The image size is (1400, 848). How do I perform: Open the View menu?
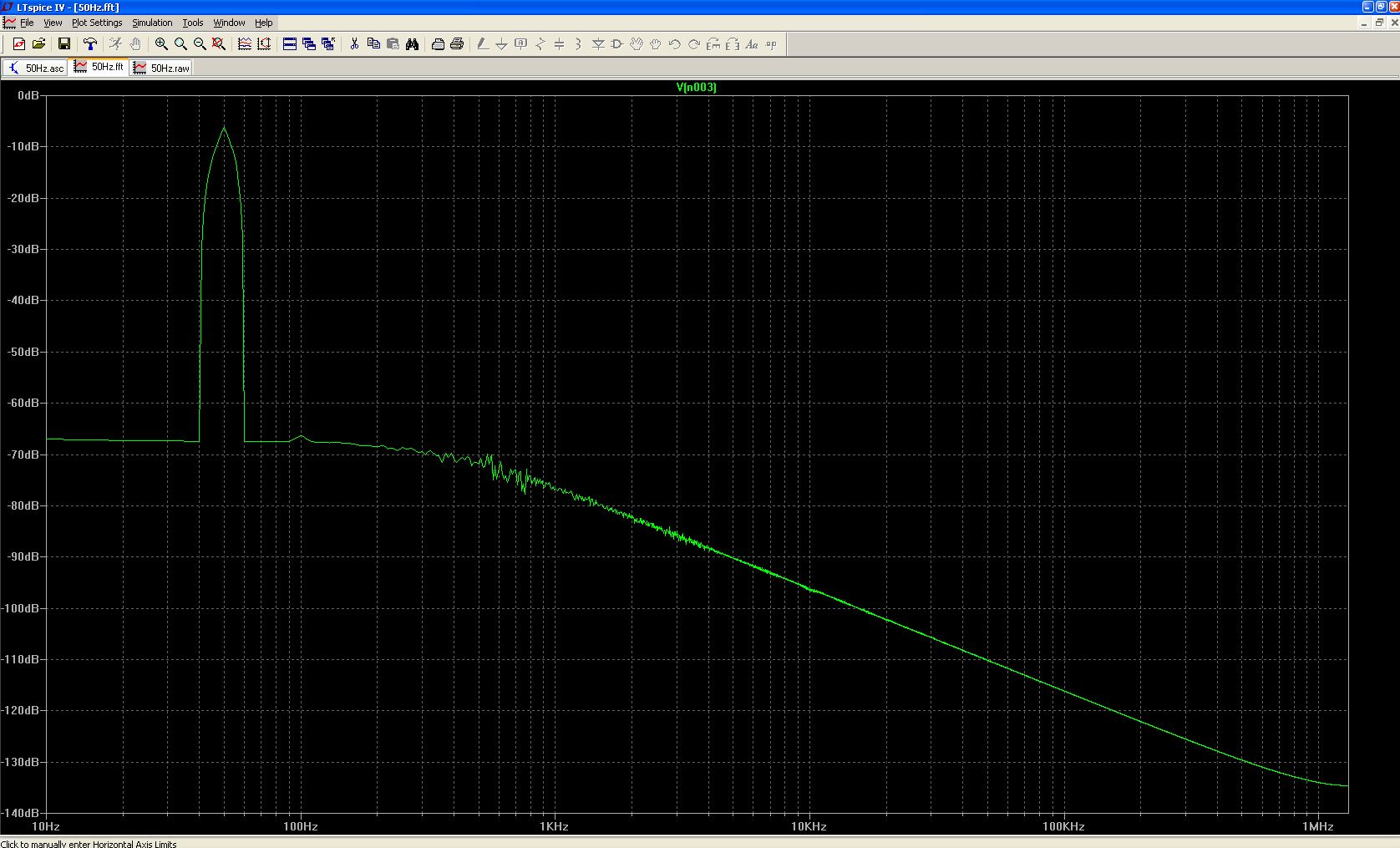(x=53, y=23)
